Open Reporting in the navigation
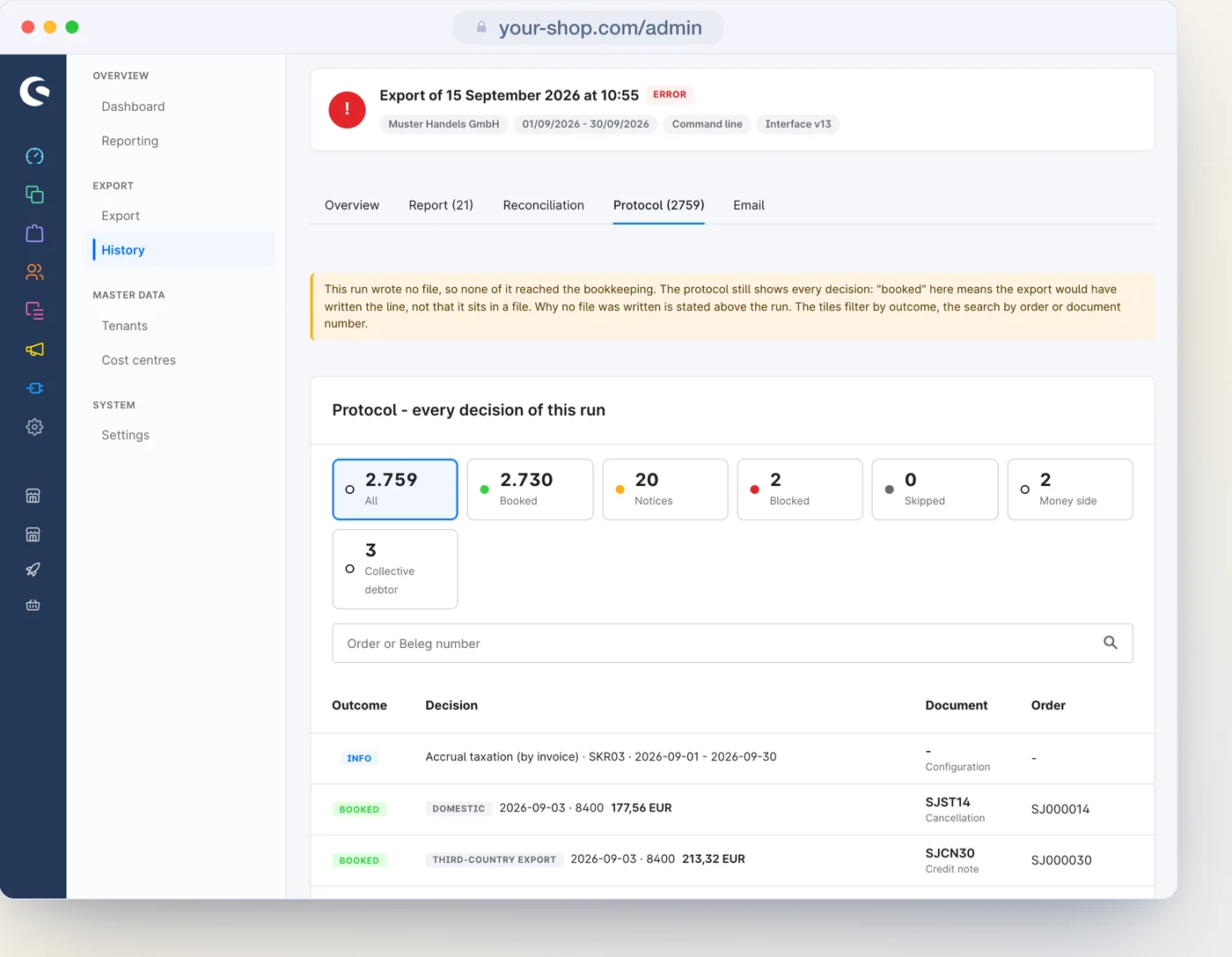The width and height of the screenshot is (1232, 957). 130,141
